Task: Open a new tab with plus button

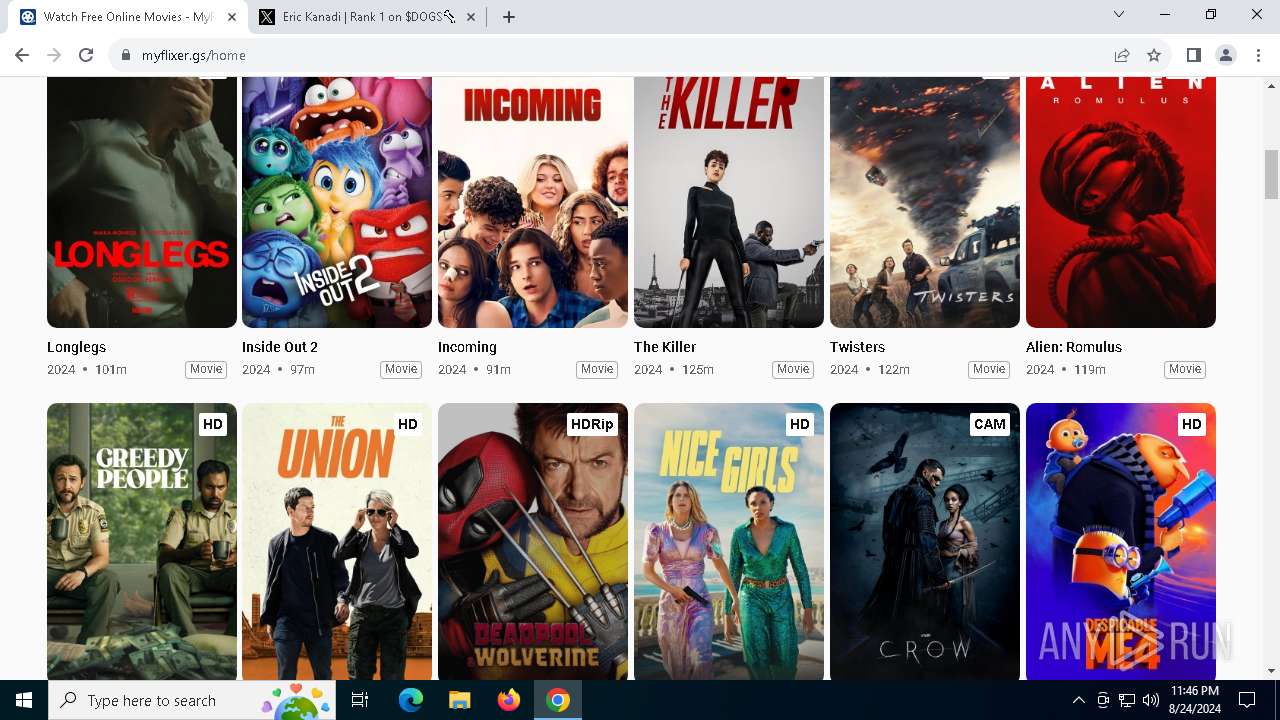Action: 509,17
